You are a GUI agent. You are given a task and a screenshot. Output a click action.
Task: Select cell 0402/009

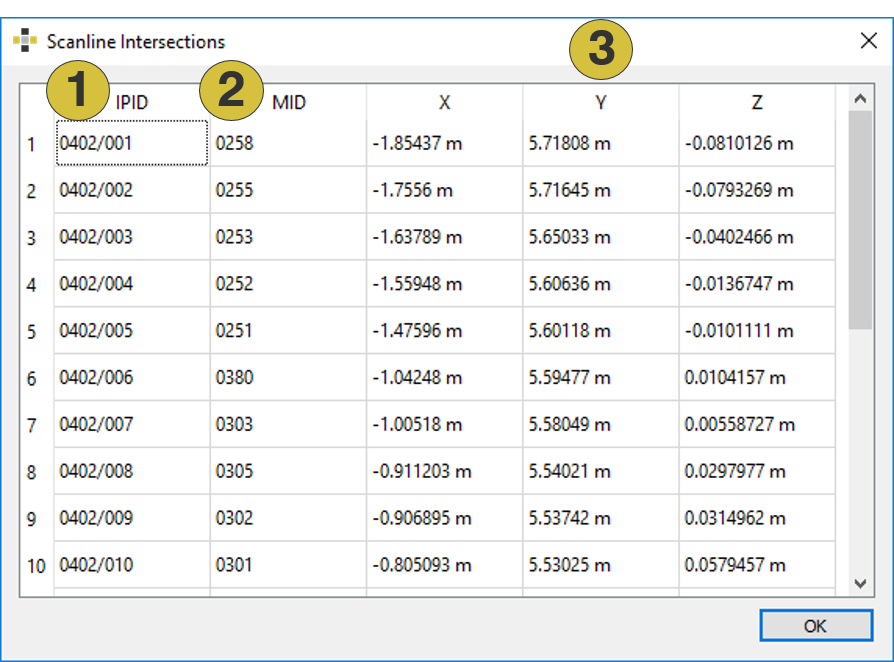(132, 518)
